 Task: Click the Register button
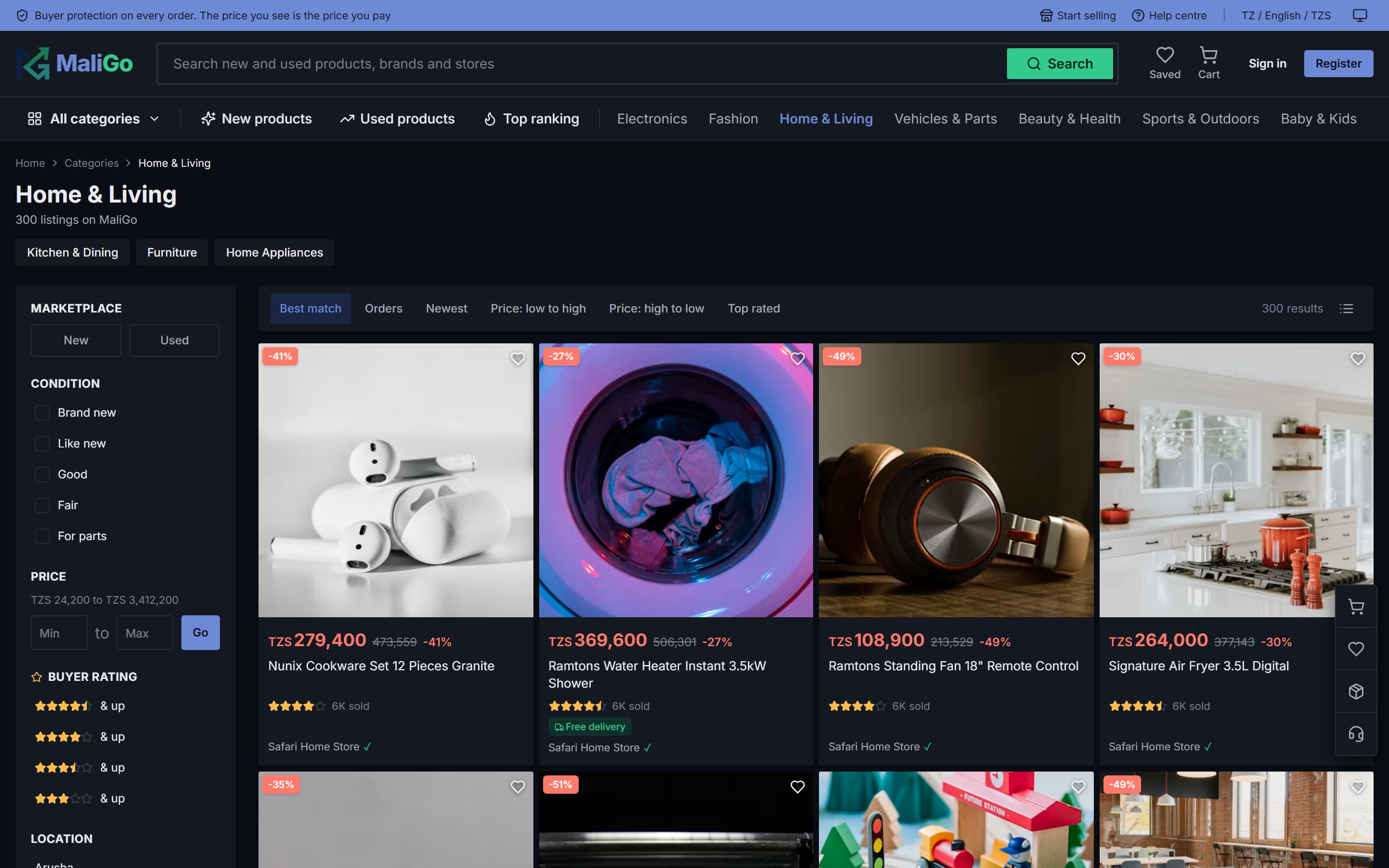click(1338, 64)
